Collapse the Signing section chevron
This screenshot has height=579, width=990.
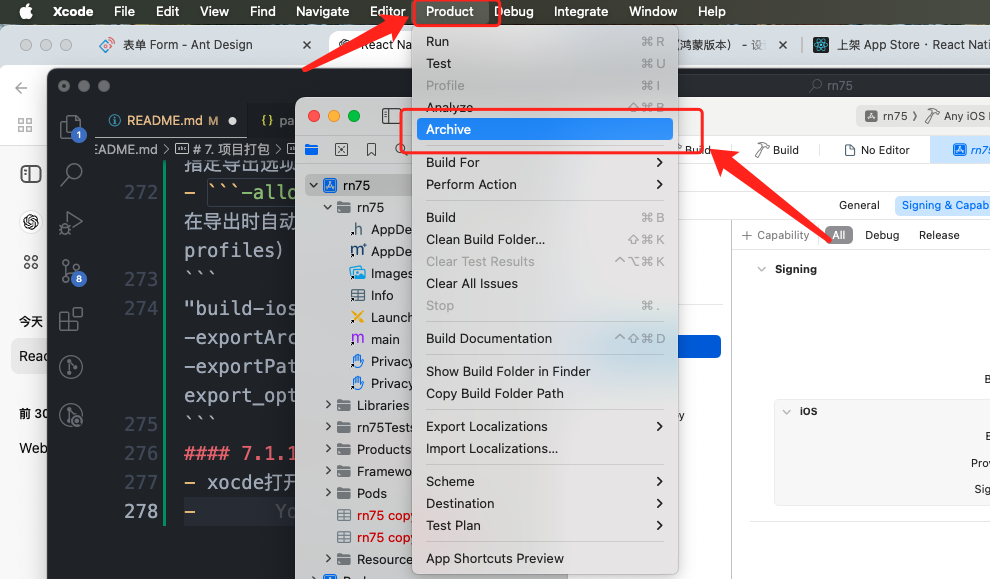[762, 269]
